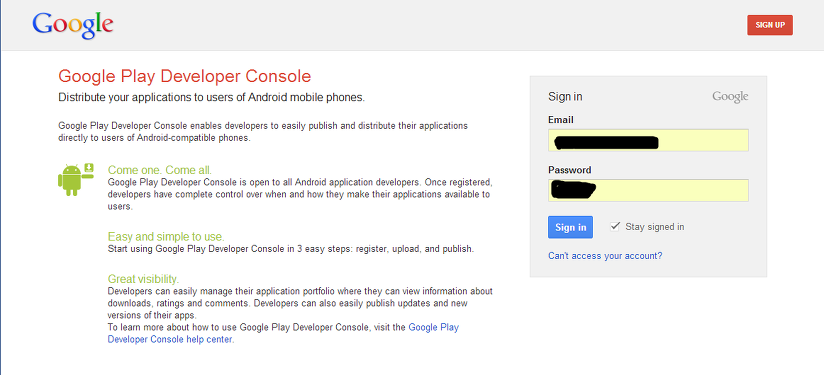Image resolution: width=824 pixels, height=375 pixels.
Task: Open the Can't access your account link
Action: click(605, 256)
